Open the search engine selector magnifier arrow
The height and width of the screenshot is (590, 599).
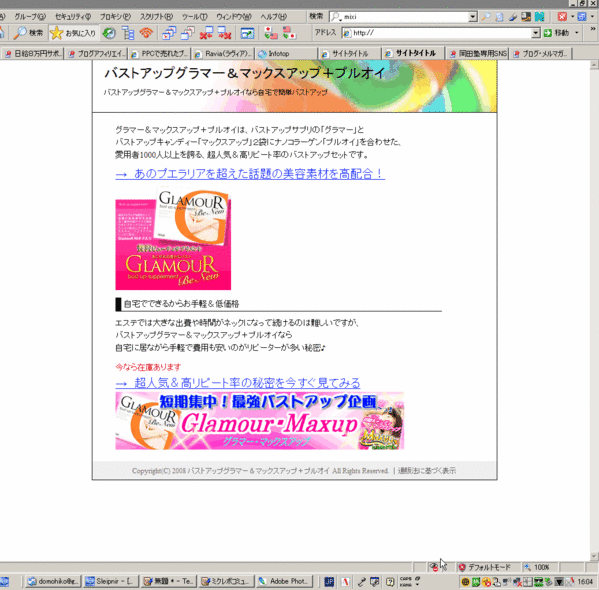pyautogui.click(x=336, y=17)
